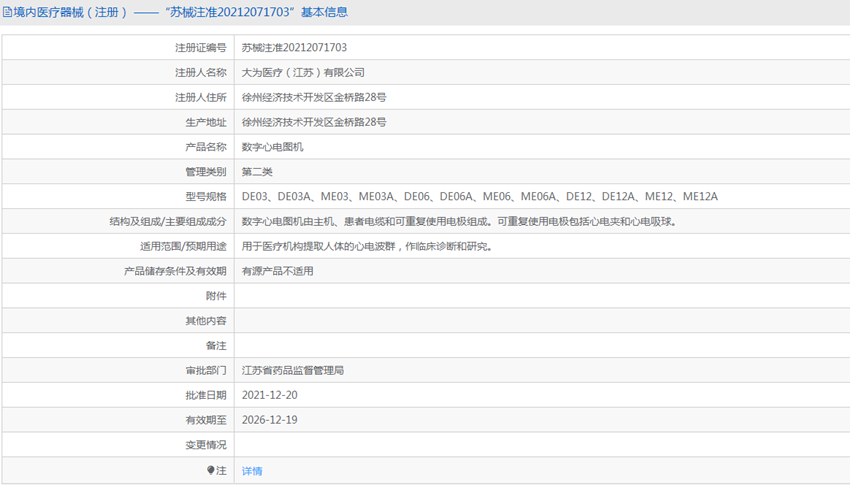Click registrant name 大为医疗（江苏）有限公司
The height and width of the screenshot is (487, 850).
303,73
